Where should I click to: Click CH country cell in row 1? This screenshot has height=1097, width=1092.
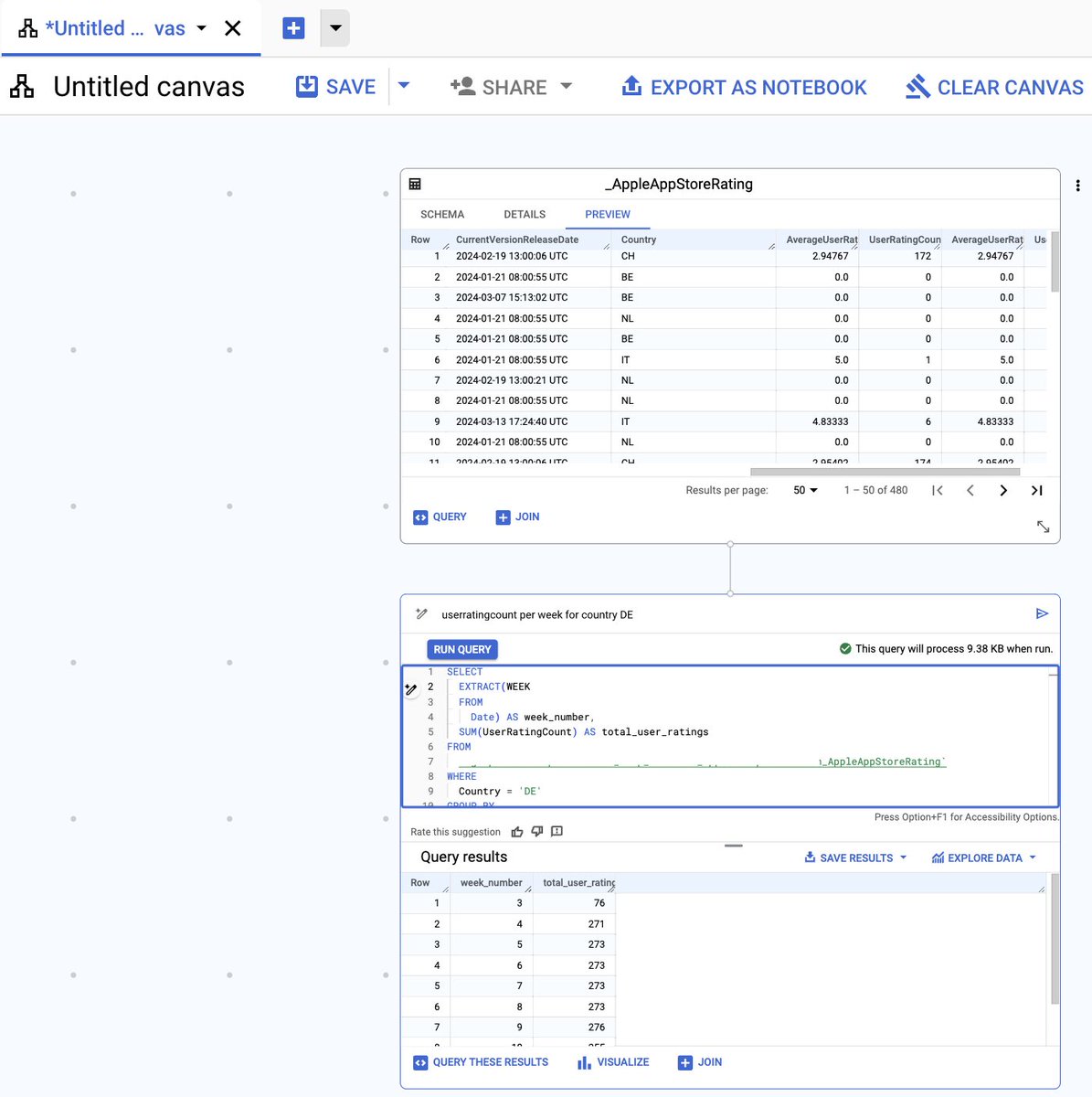(x=628, y=256)
